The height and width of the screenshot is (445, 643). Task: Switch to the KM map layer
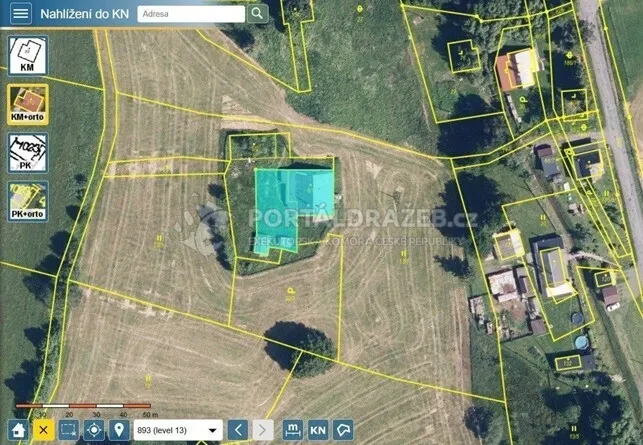tap(27, 55)
